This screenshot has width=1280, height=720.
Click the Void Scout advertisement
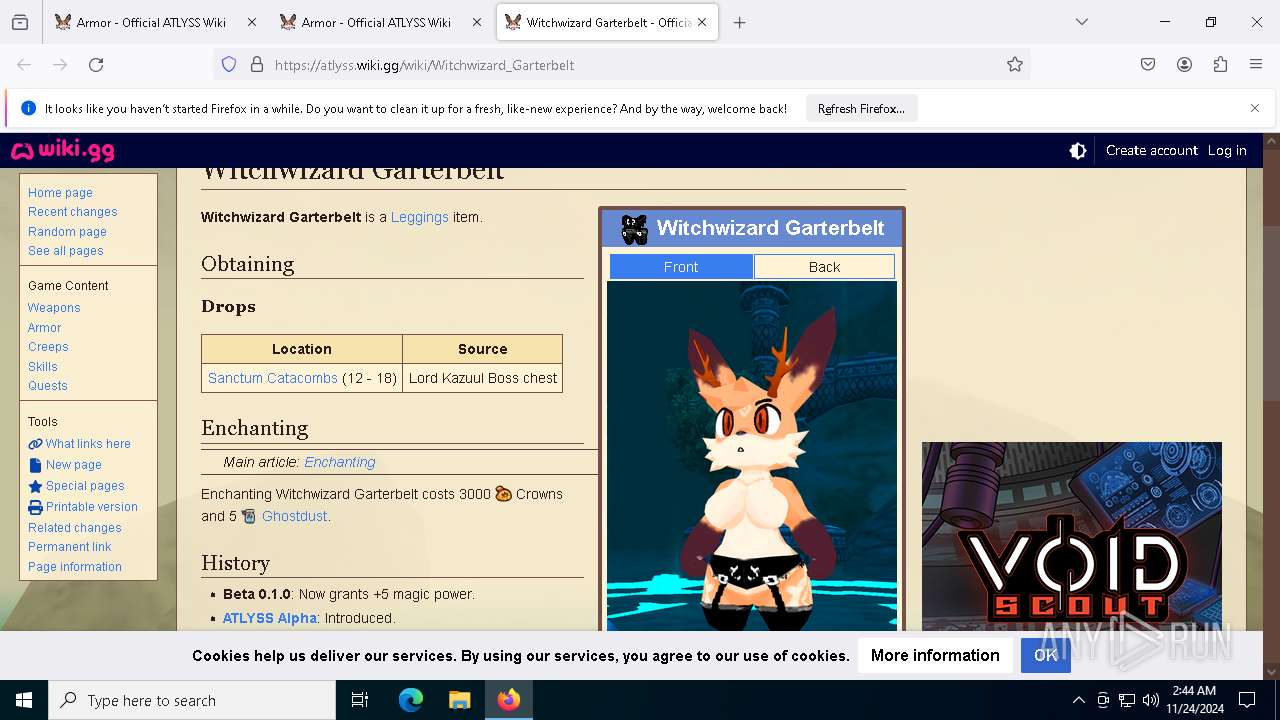point(1072,537)
